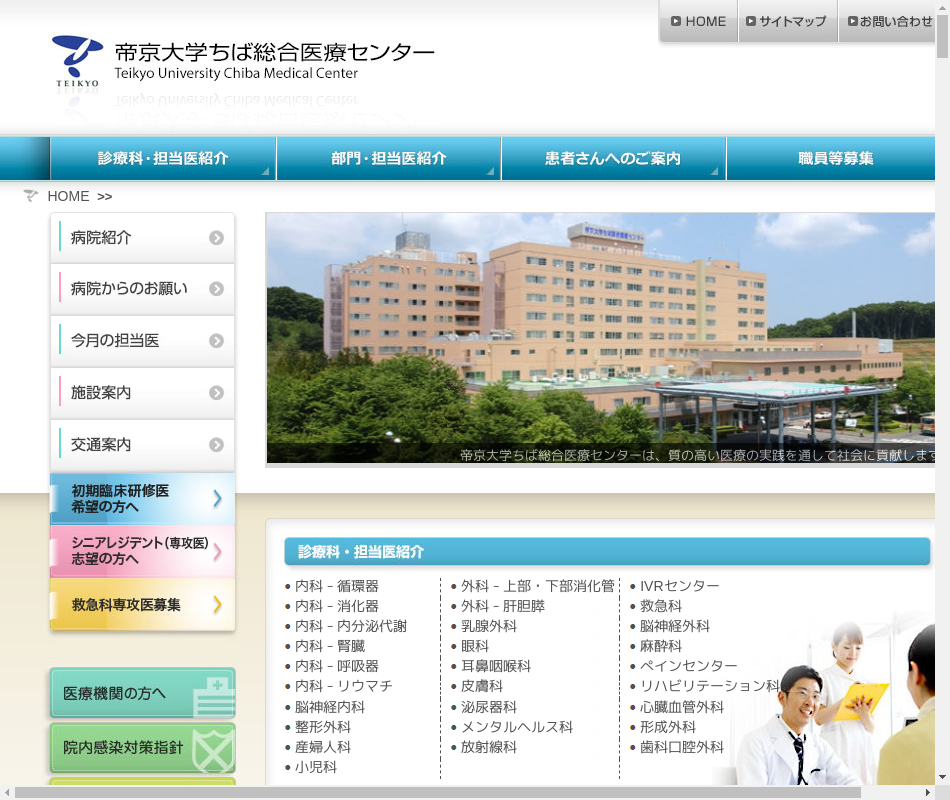
Task: Click the arrow icon beside 今月の担当医
Action: [x=216, y=341]
